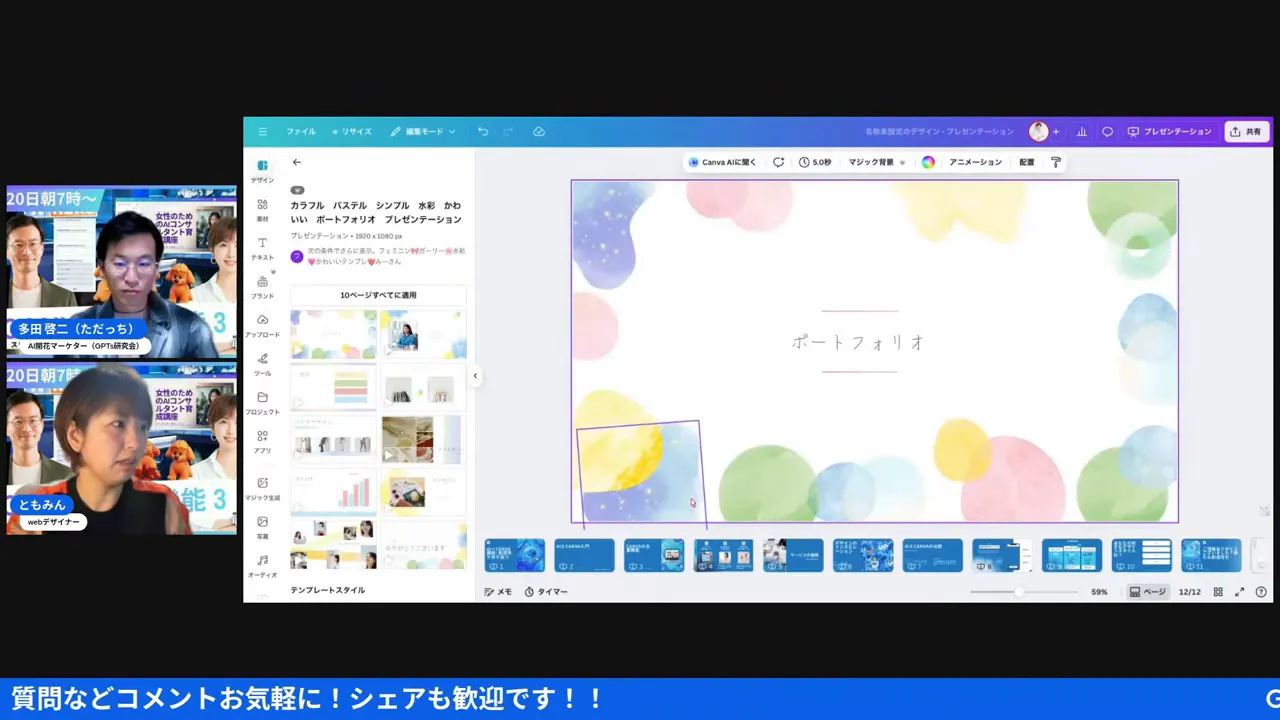1280x720 pixels.
Task: Expand the マジック背景 dropdown arrow
Action: 902,162
